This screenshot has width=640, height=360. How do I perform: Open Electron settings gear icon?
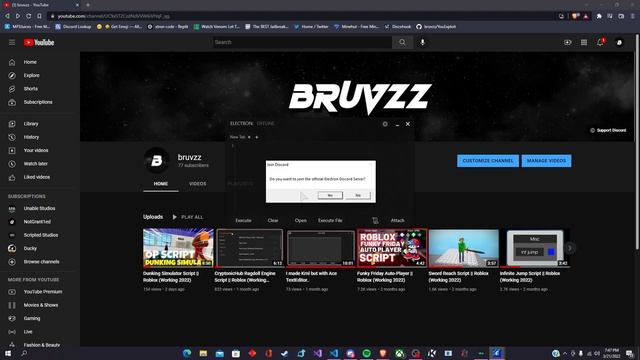pyautogui.click(x=385, y=124)
